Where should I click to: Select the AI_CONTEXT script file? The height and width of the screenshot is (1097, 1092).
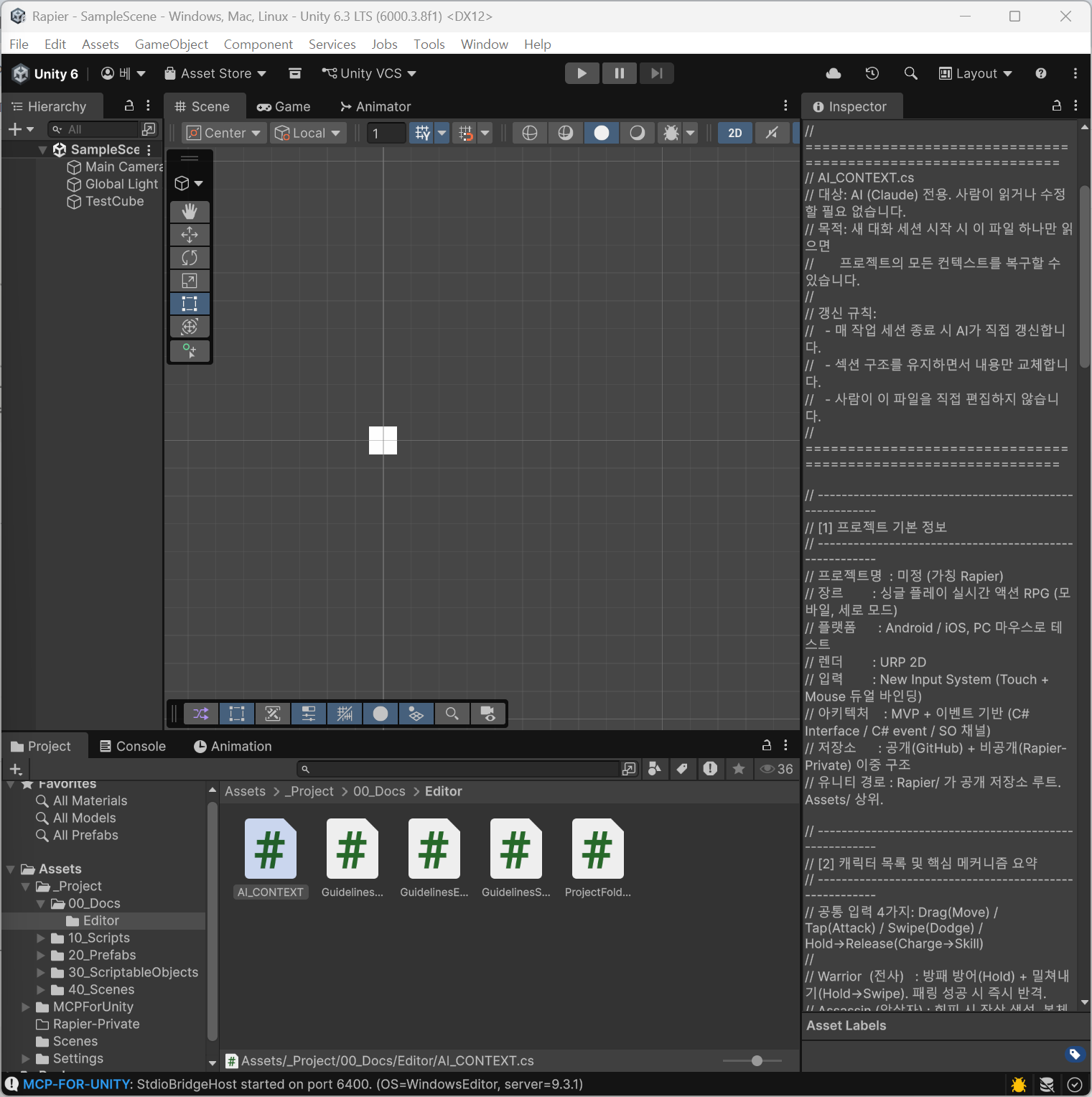pyautogui.click(x=271, y=859)
